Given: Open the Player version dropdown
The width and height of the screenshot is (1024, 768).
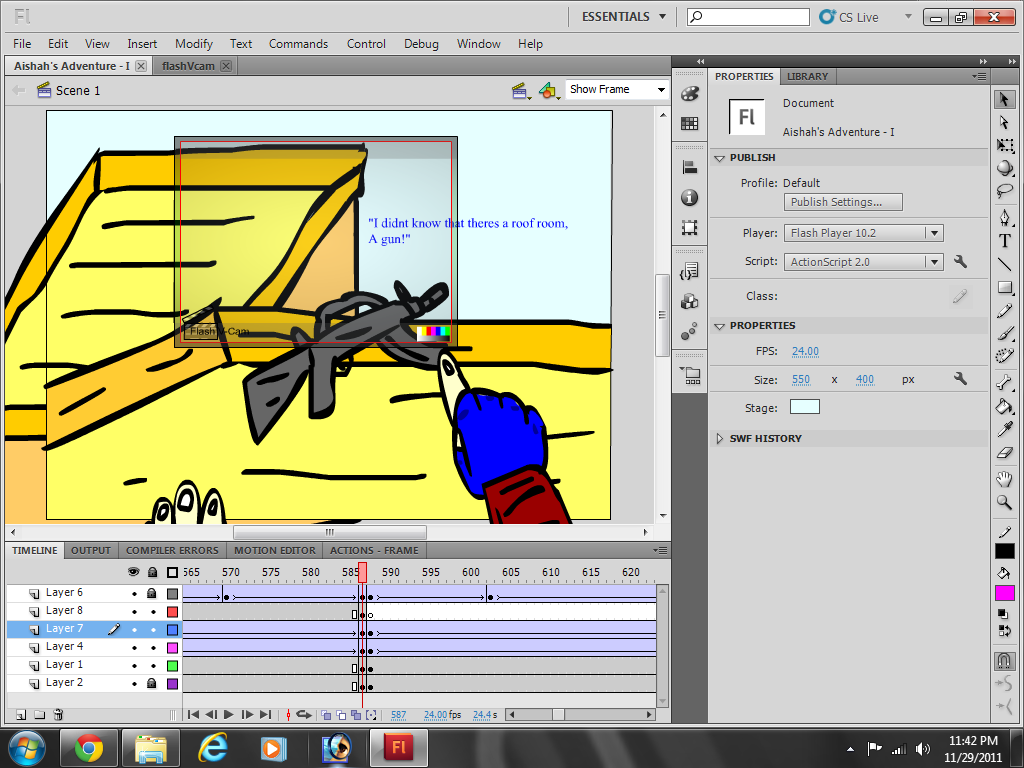Looking at the screenshot, I should 863,233.
